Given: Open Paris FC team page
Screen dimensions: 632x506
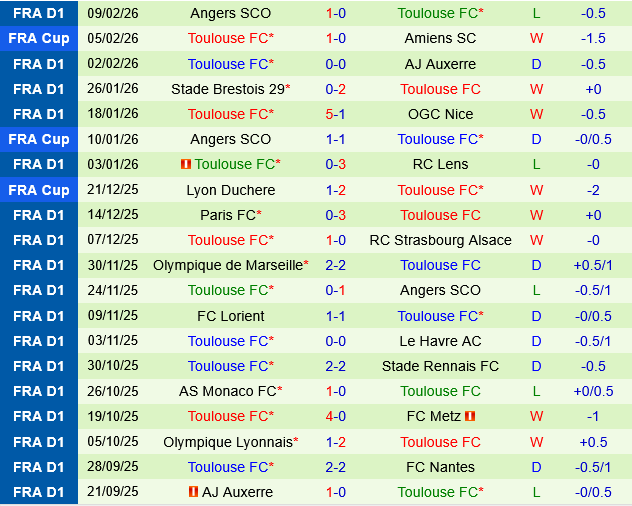Looking at the screenshot, I should 227,215.
